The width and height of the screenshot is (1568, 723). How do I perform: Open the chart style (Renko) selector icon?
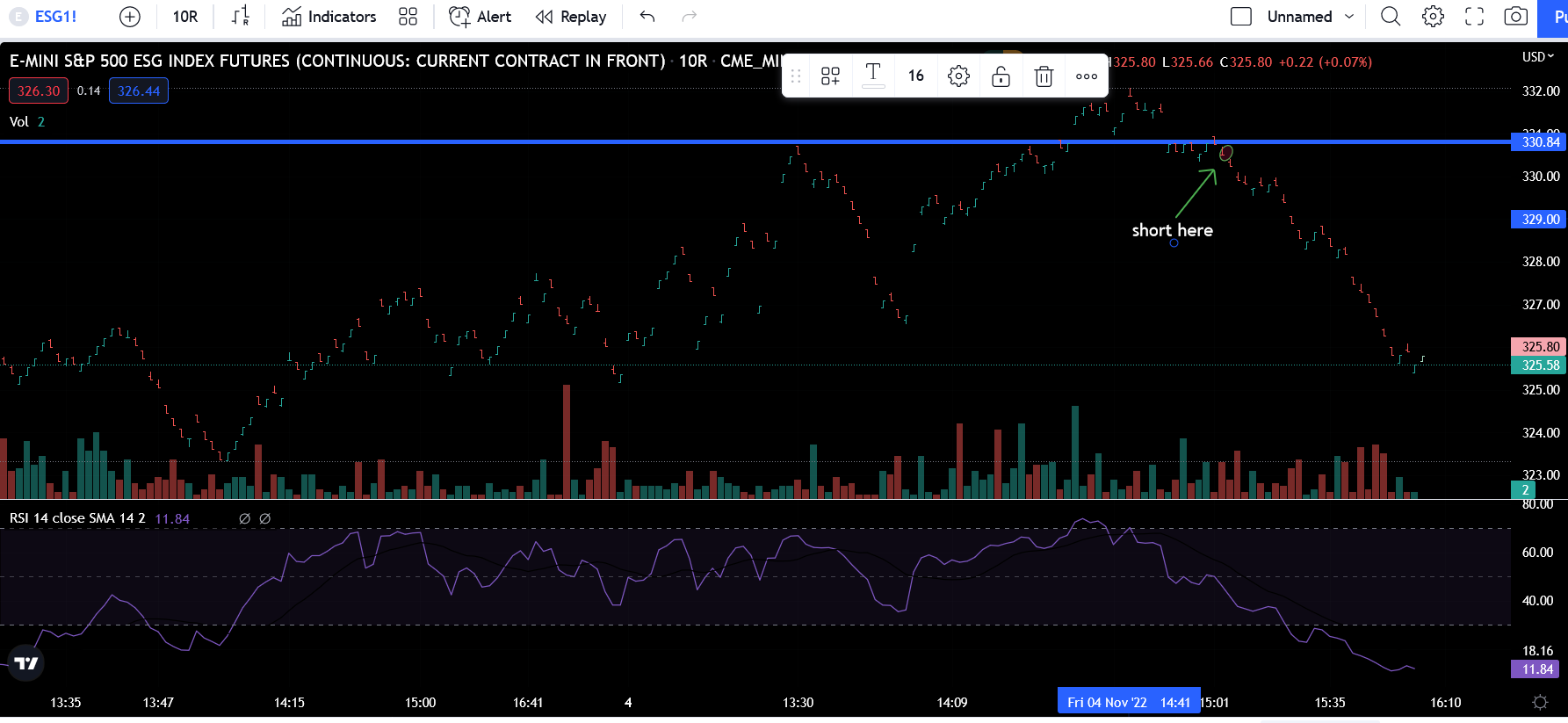[x=240, y=17]
